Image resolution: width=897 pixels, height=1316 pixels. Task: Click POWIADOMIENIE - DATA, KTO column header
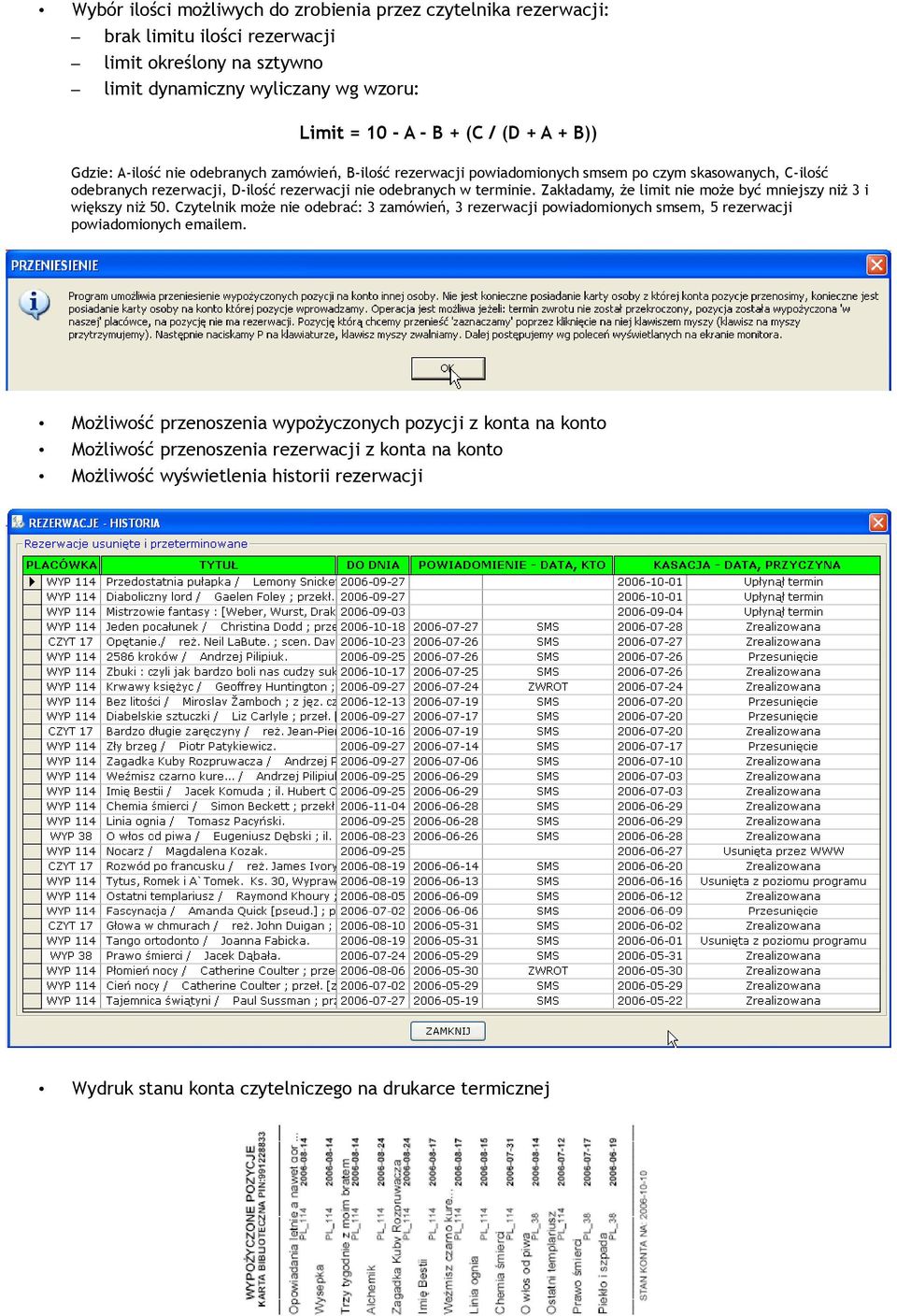[x=512, y=565]
